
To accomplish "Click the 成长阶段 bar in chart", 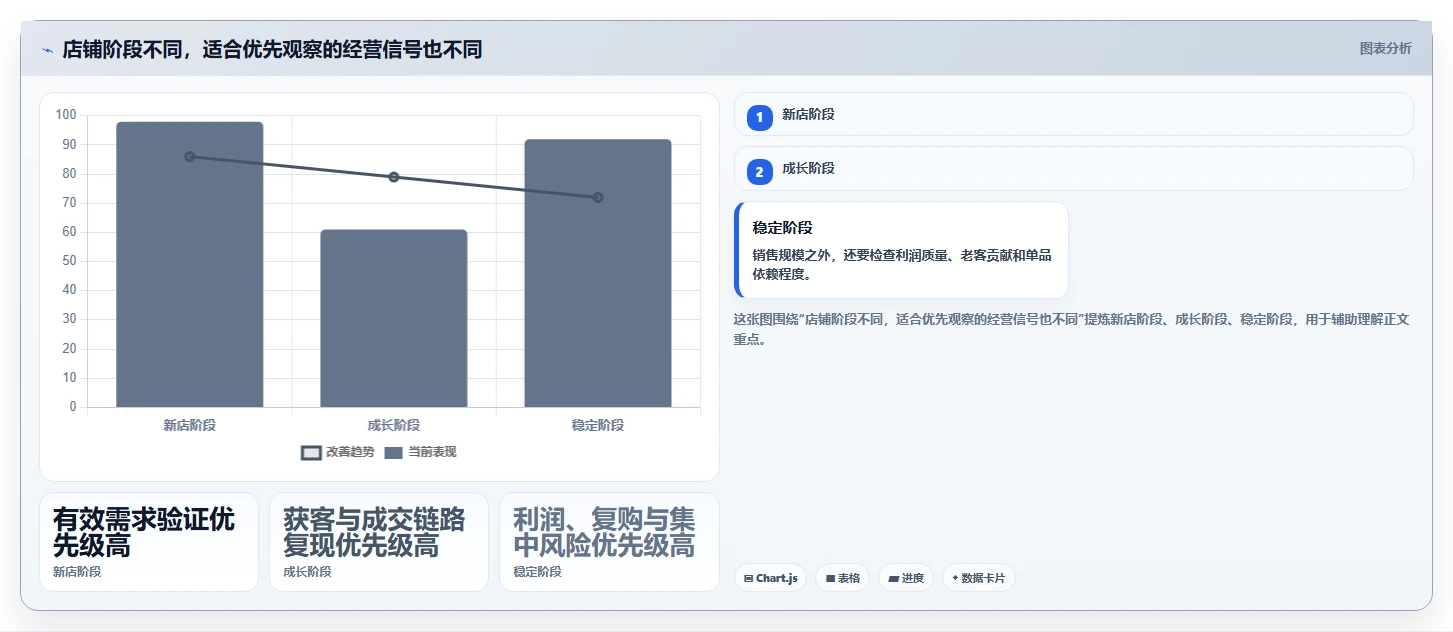I will [x=393, y=318].
